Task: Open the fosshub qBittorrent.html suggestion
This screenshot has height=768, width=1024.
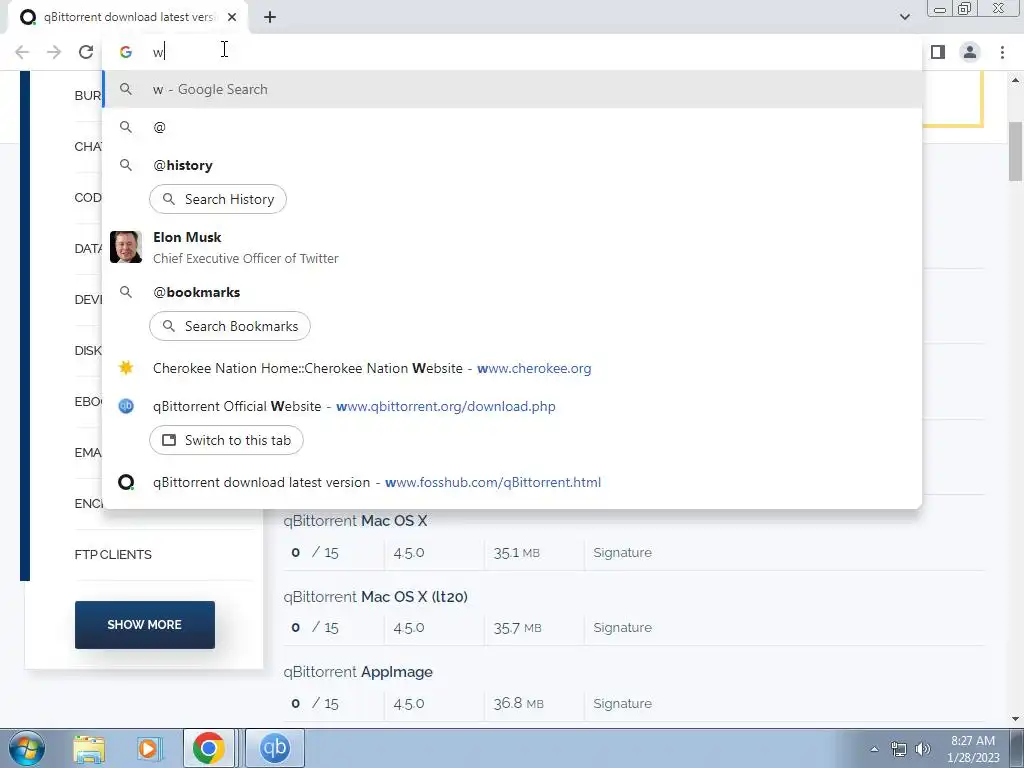Action: pyautogui.click(x=513, y=483)
